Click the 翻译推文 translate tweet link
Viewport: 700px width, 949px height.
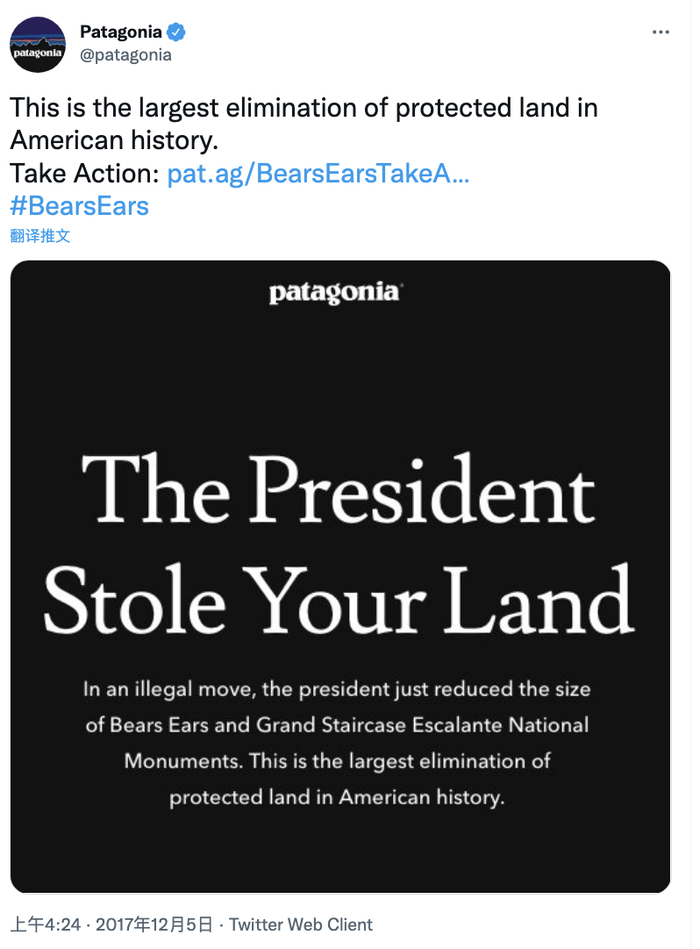(x=40, y=236)
